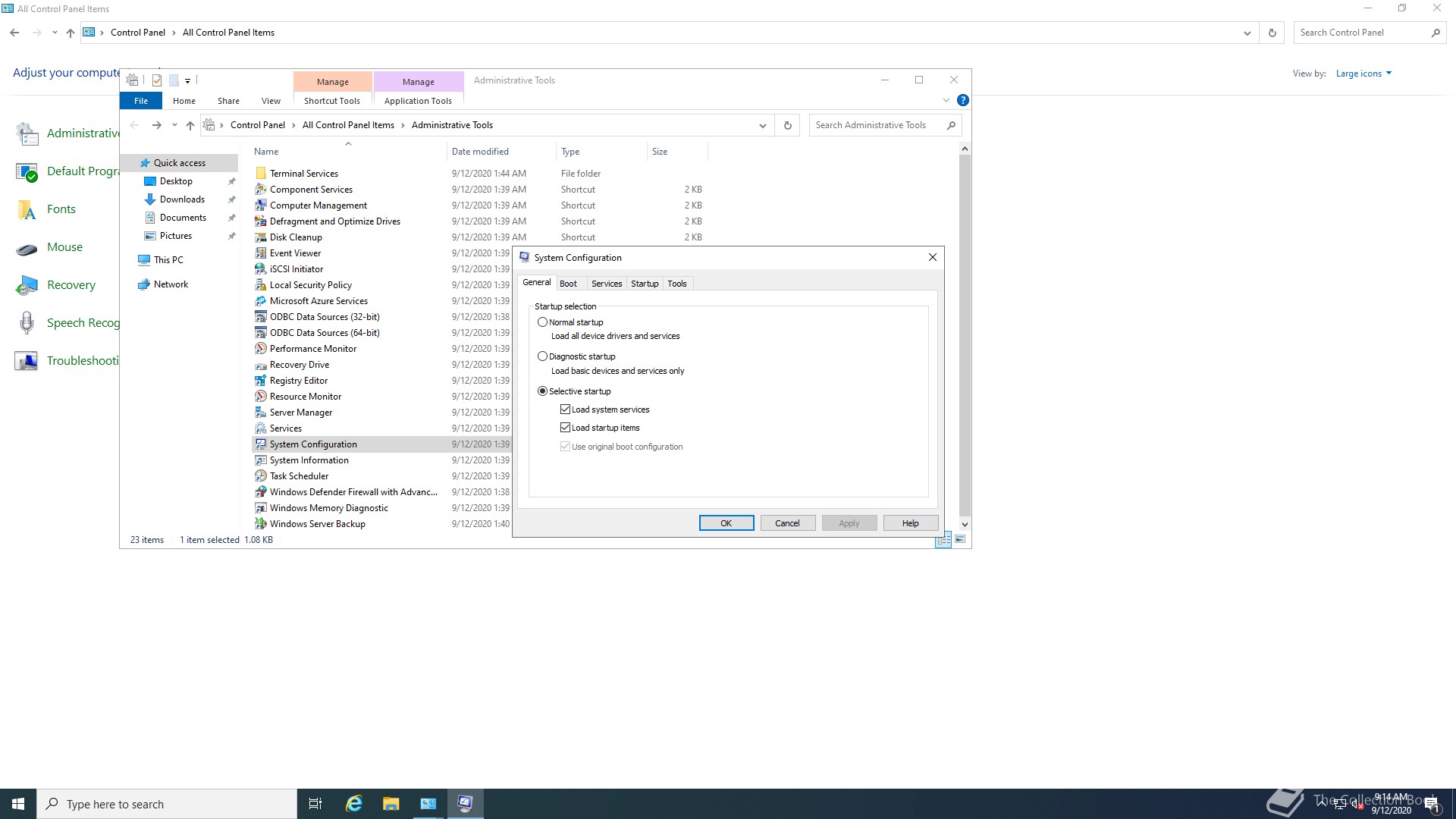The image size is (1456, 819).
Task: Select the Resource Monitor icon
Action: pyautogui.click(x=261, y=397)
